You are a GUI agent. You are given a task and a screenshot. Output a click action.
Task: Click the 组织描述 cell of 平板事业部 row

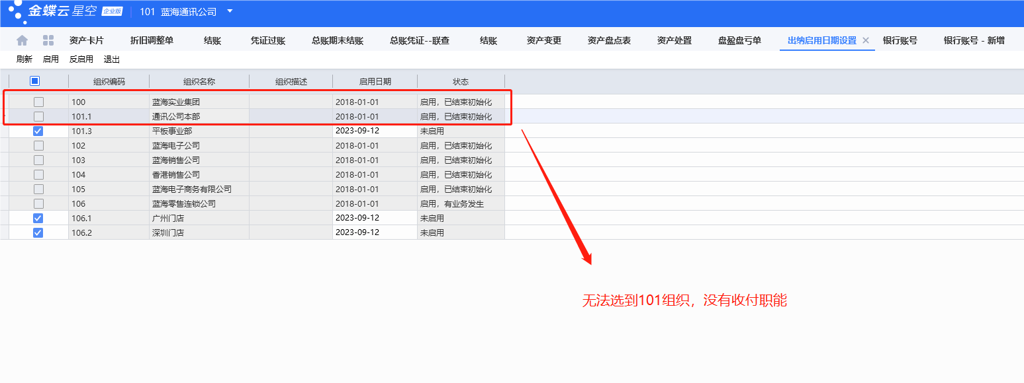291,131
